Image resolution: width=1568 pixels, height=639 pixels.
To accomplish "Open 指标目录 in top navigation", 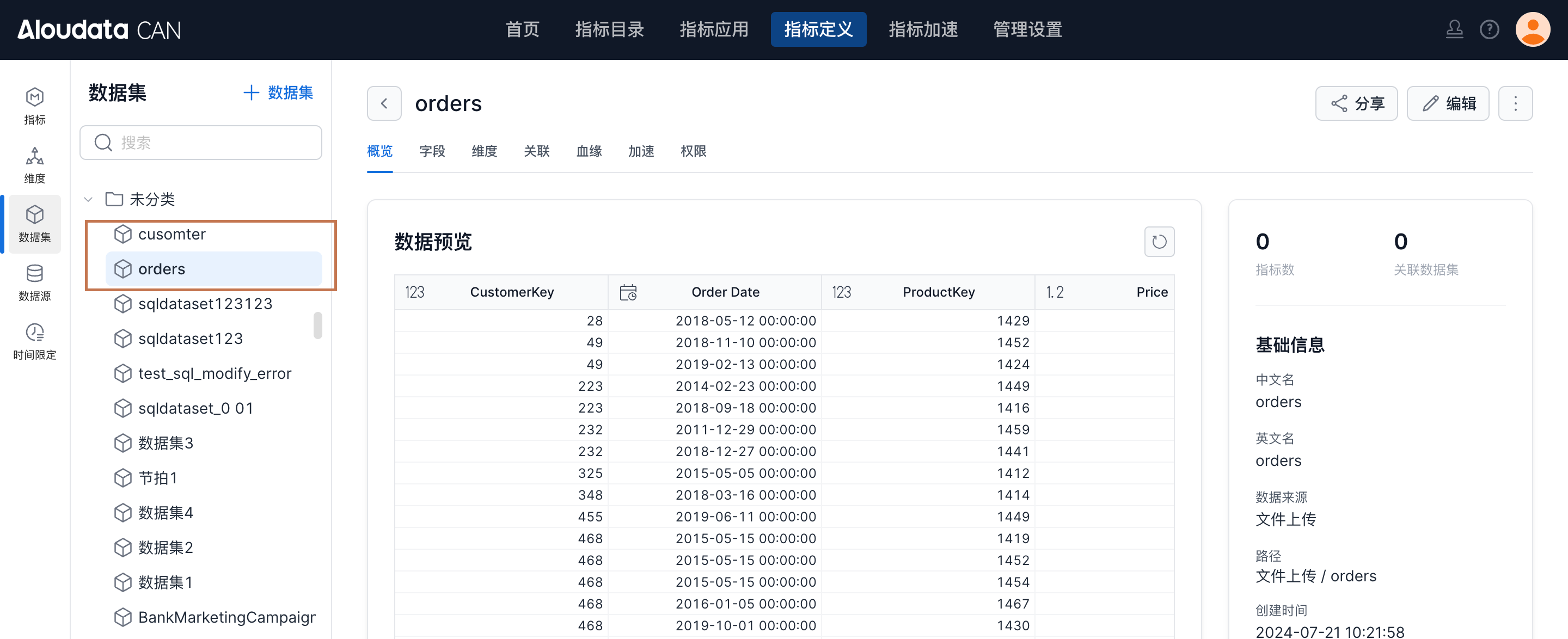I will pos(609,29).
